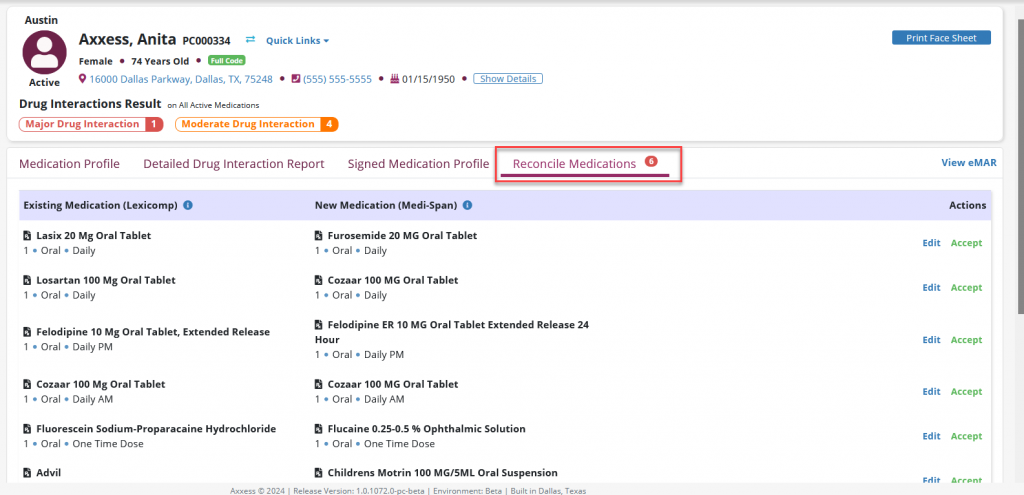Image resolution: width=1024 pixels, height=495 pixels.
Task: Click the birthday cake icon near 01/15/1950
Action: [x=394, y=79]
